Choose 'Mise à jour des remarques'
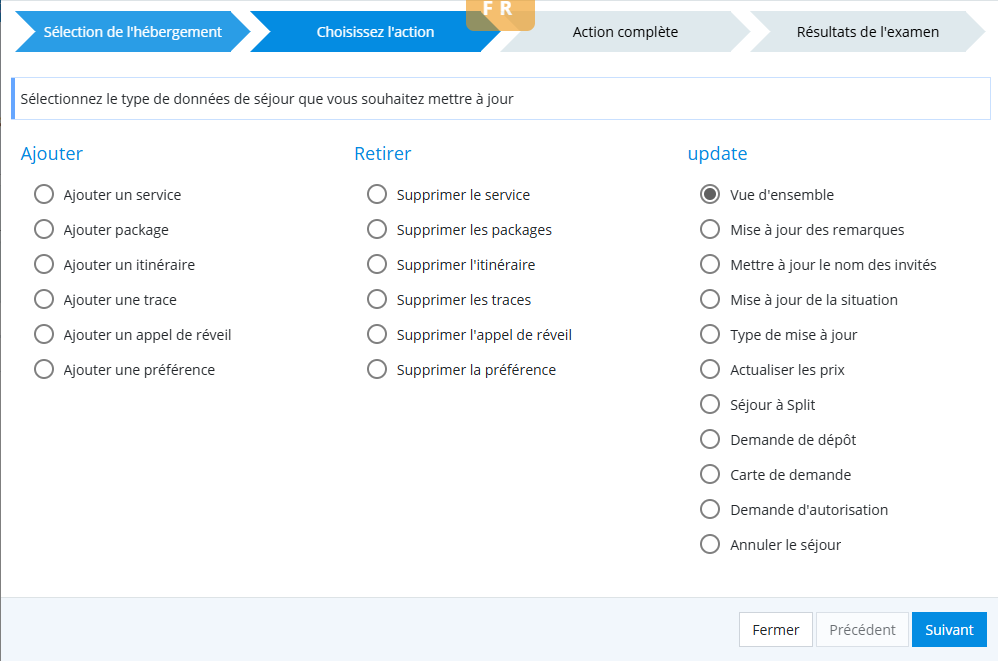998x661 pixels. tap(710, 230)
